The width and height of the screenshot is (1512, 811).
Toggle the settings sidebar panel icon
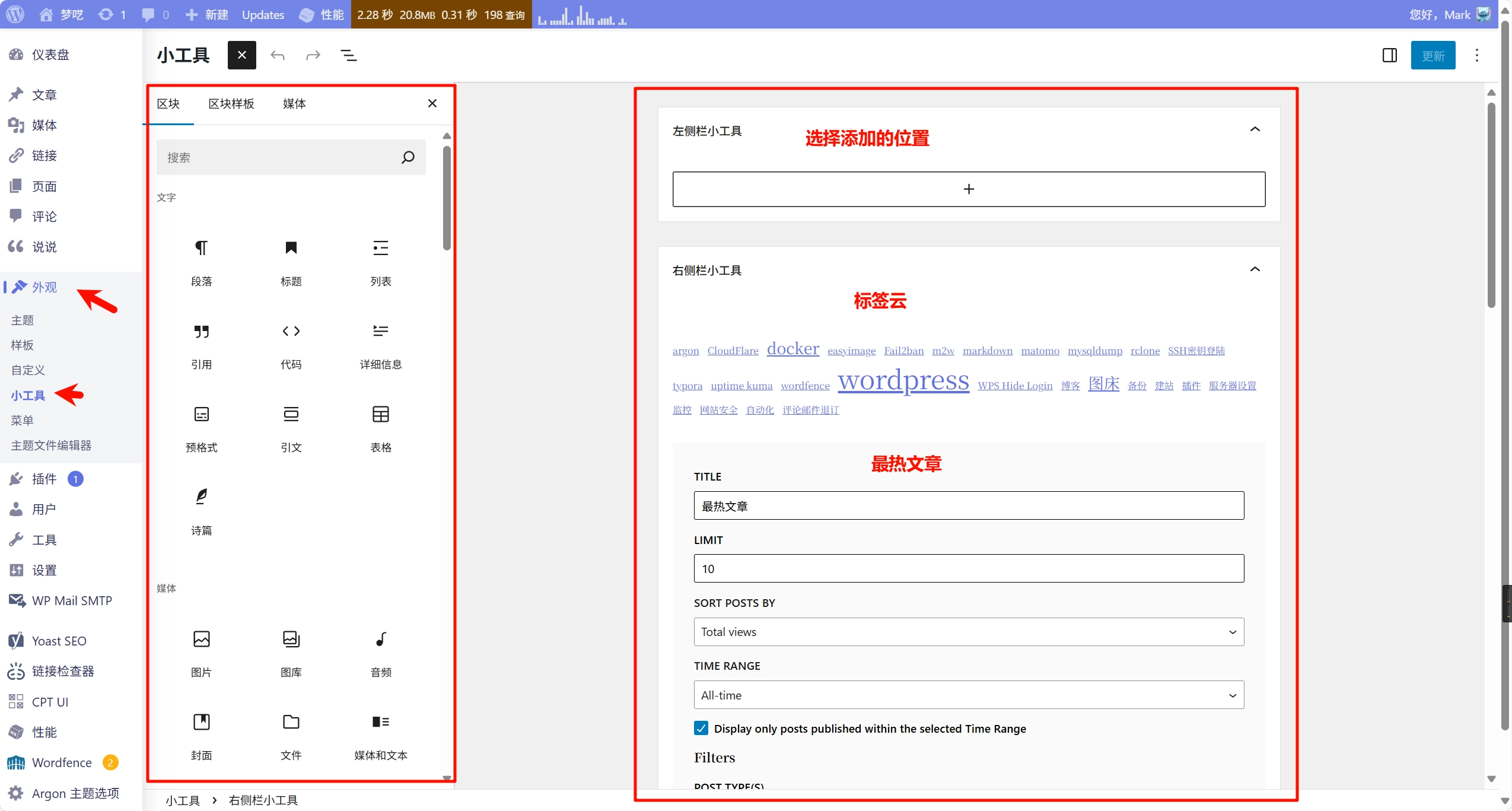point(1389,56)
